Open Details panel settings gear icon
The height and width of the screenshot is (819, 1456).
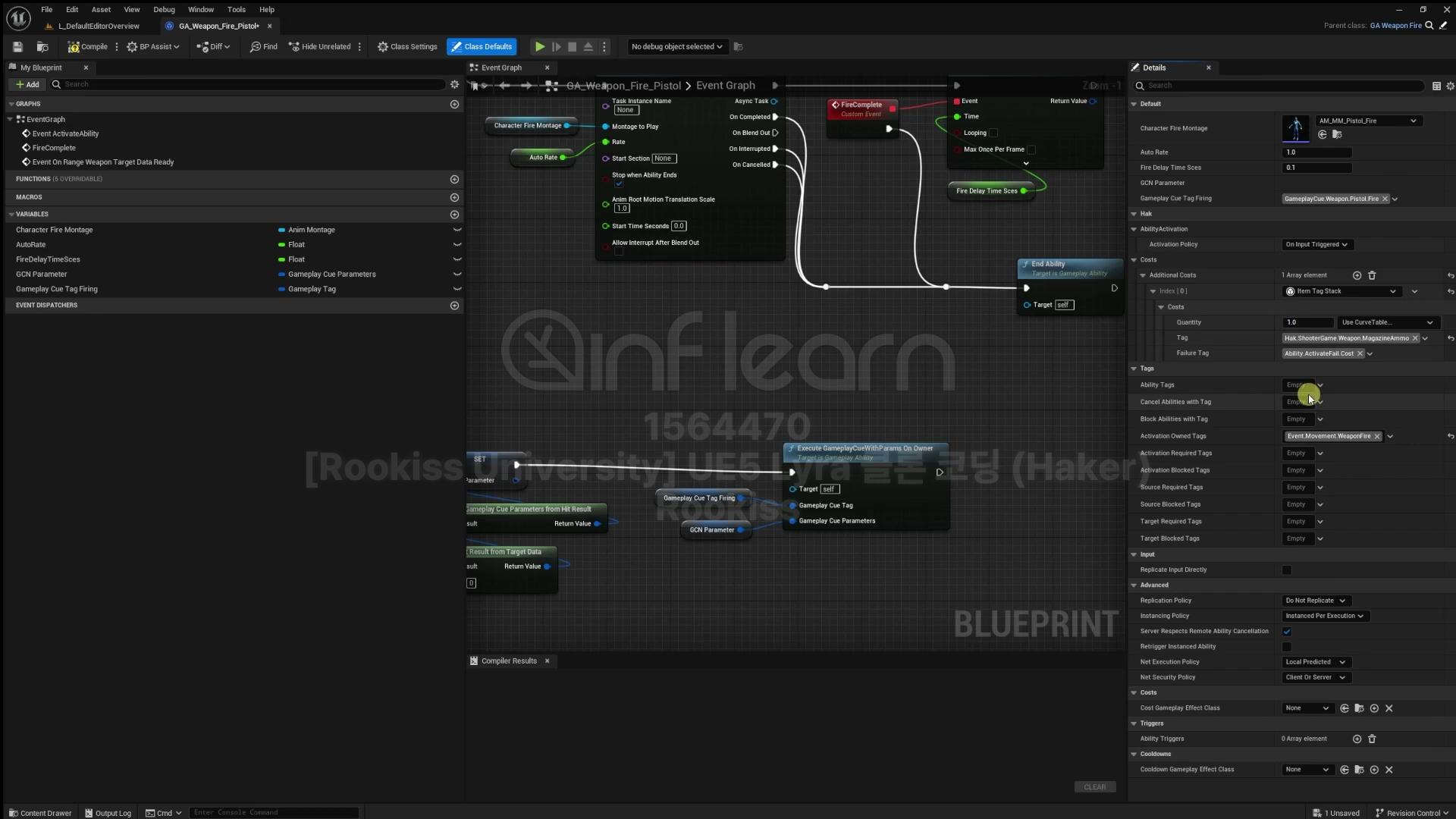point(1450,86)
